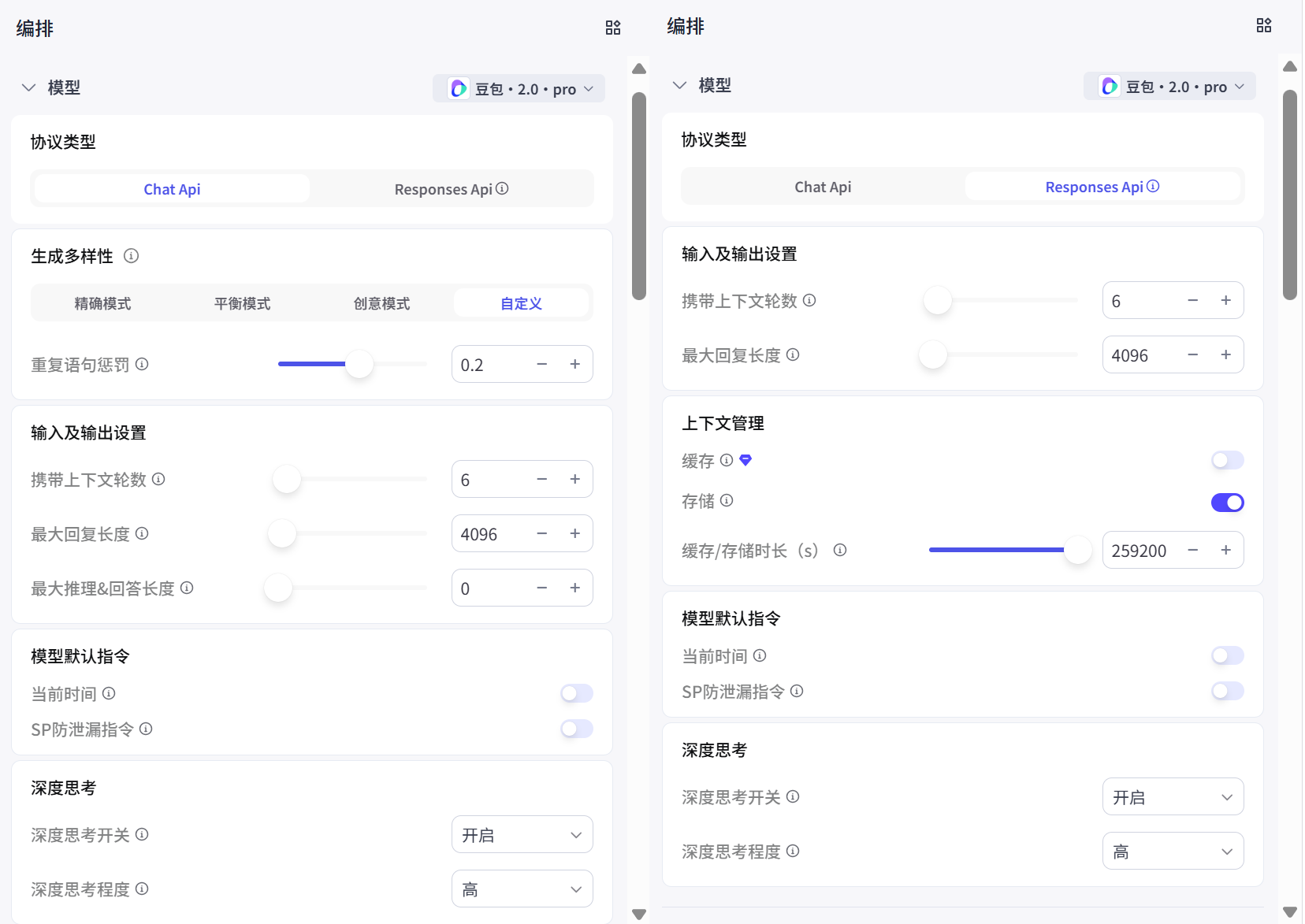Screen dimensions: 1305x924
Task: Click info icon beside right 当前时间
Action: tap(760, 655)
